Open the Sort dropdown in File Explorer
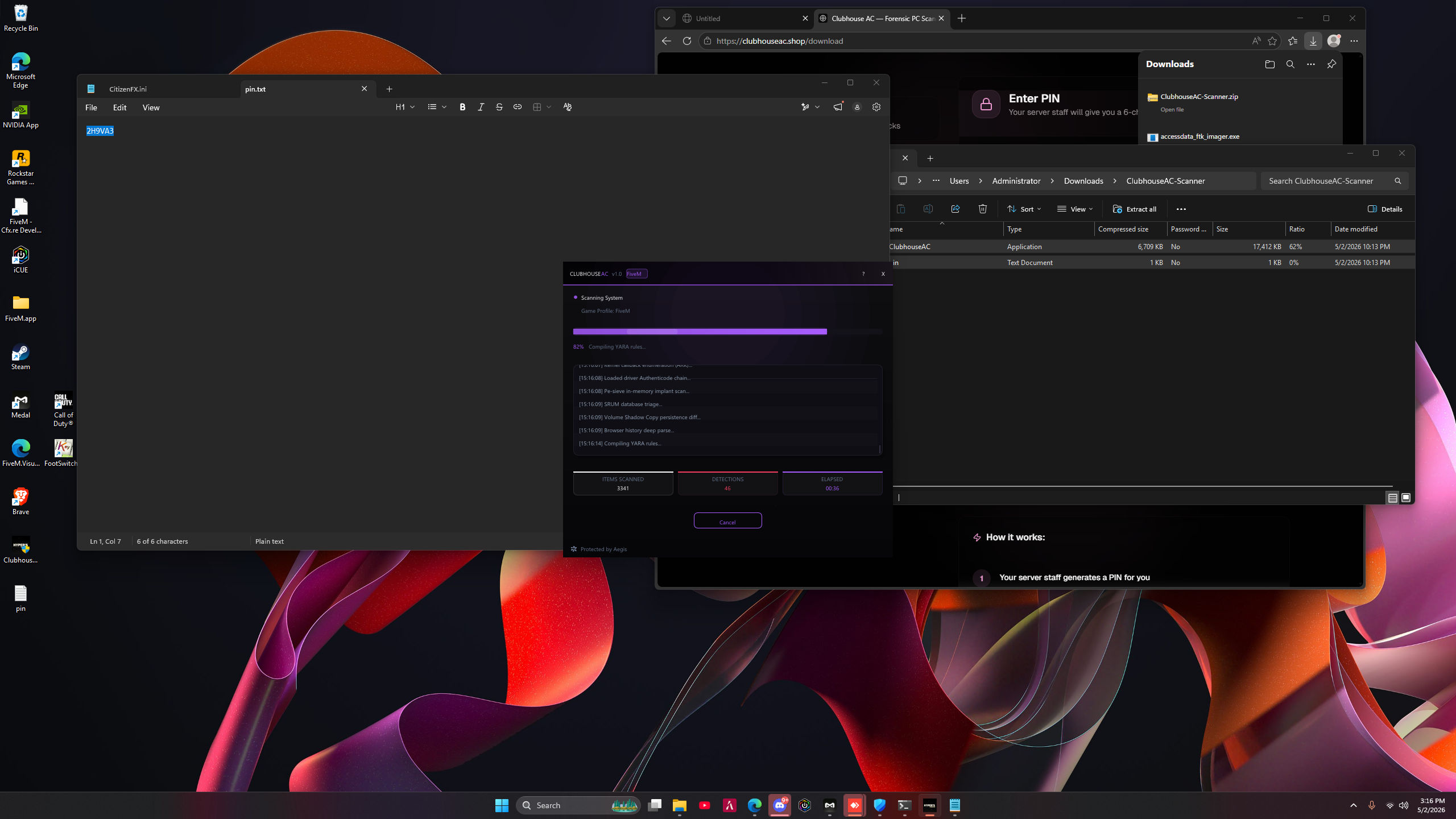This screenshot has height=819, width=1456. (1024, 209)
